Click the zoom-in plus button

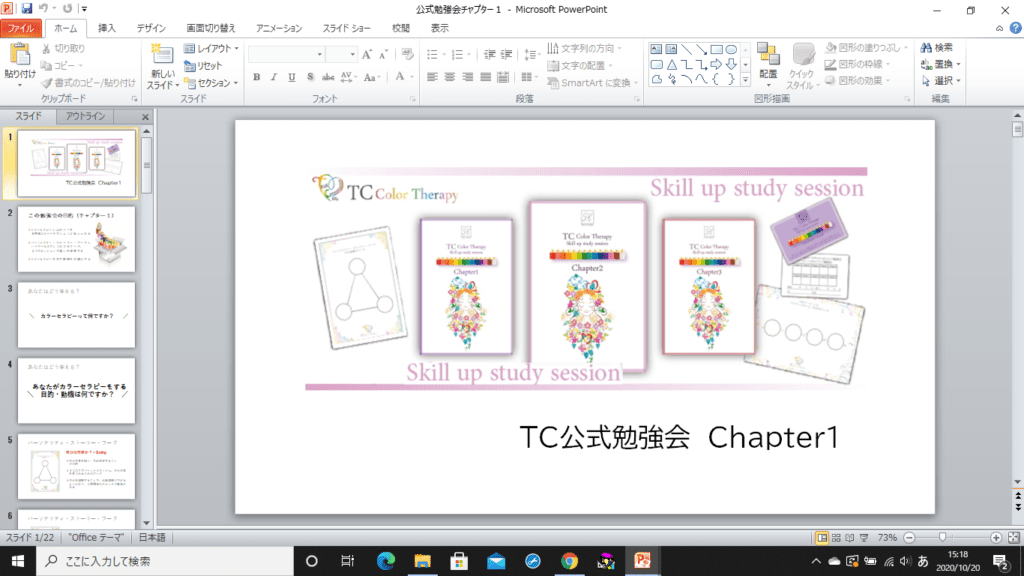pyautogui.click(x=996, y=537)
